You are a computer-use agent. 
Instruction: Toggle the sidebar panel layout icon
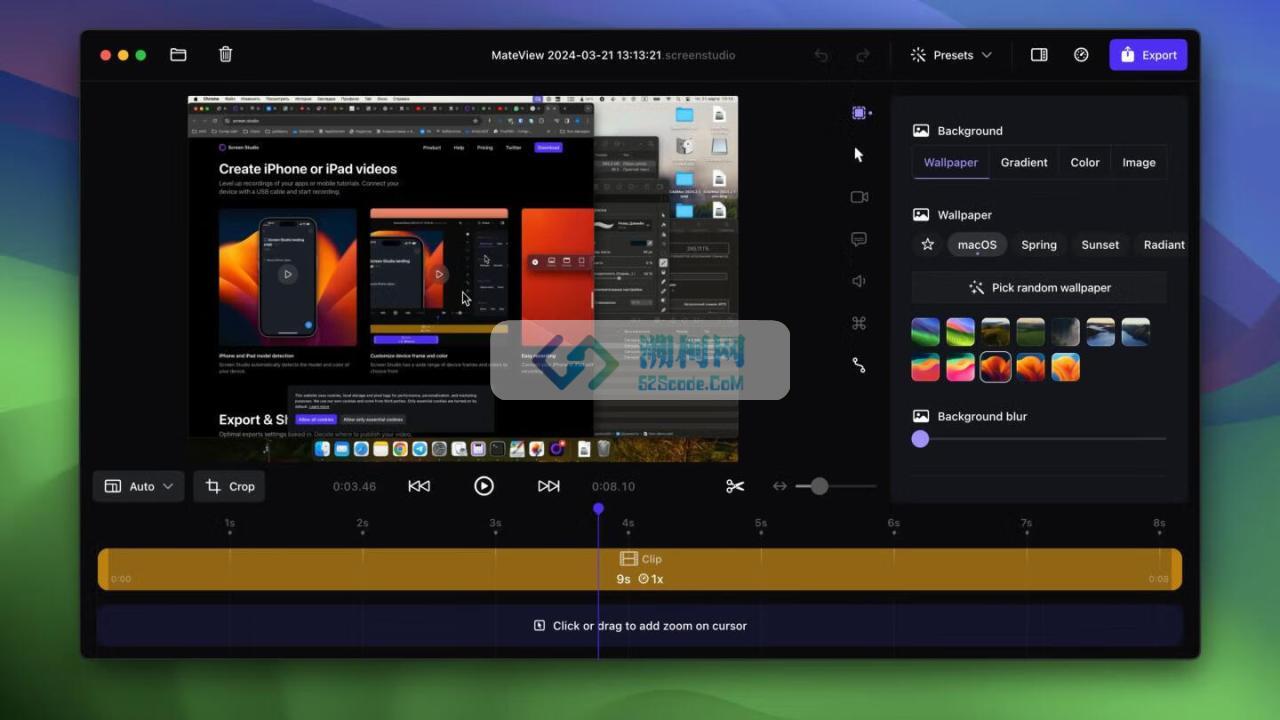[1039, 55]
